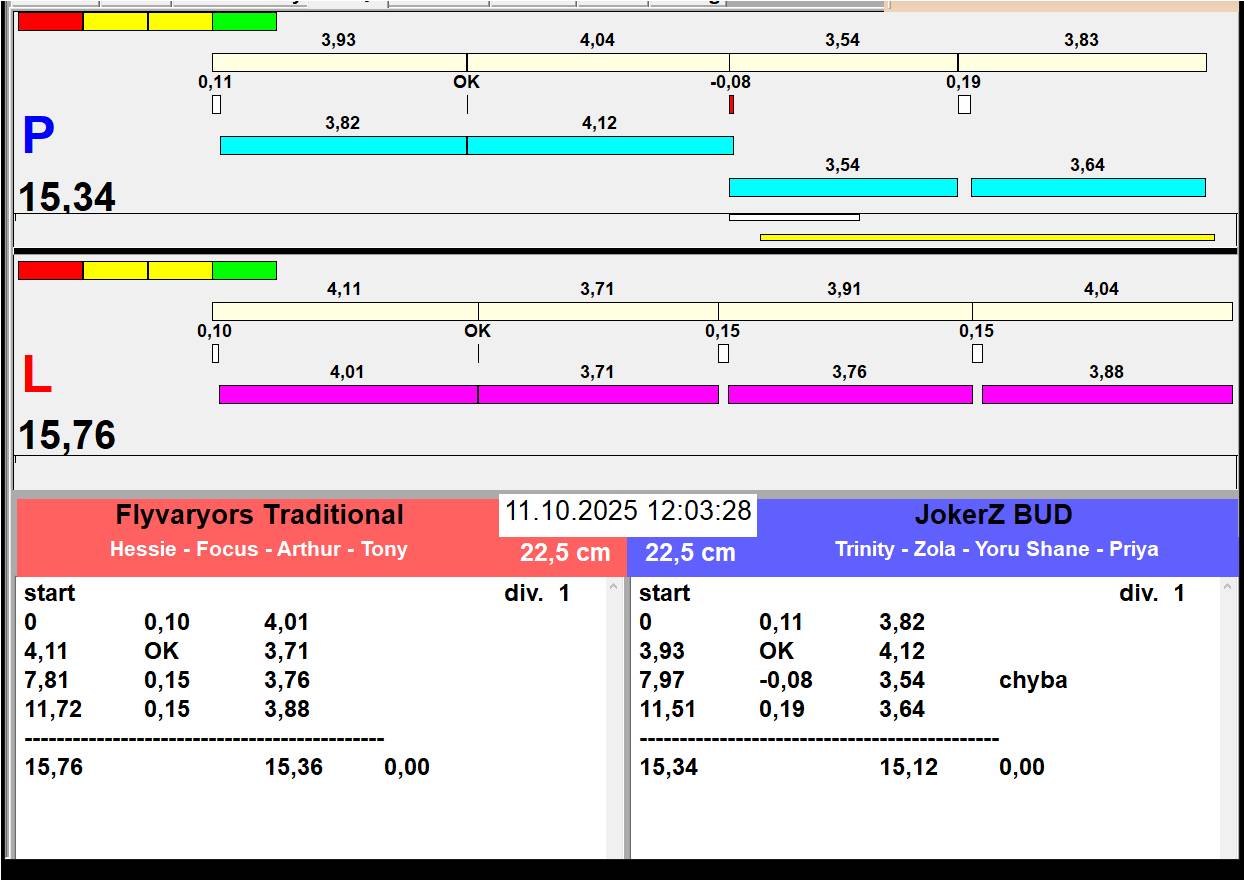Viewport: 1244px width, 880px height.
Task: Click the 0,11 start marker in lane P
Action: click(x=216, y=104)
